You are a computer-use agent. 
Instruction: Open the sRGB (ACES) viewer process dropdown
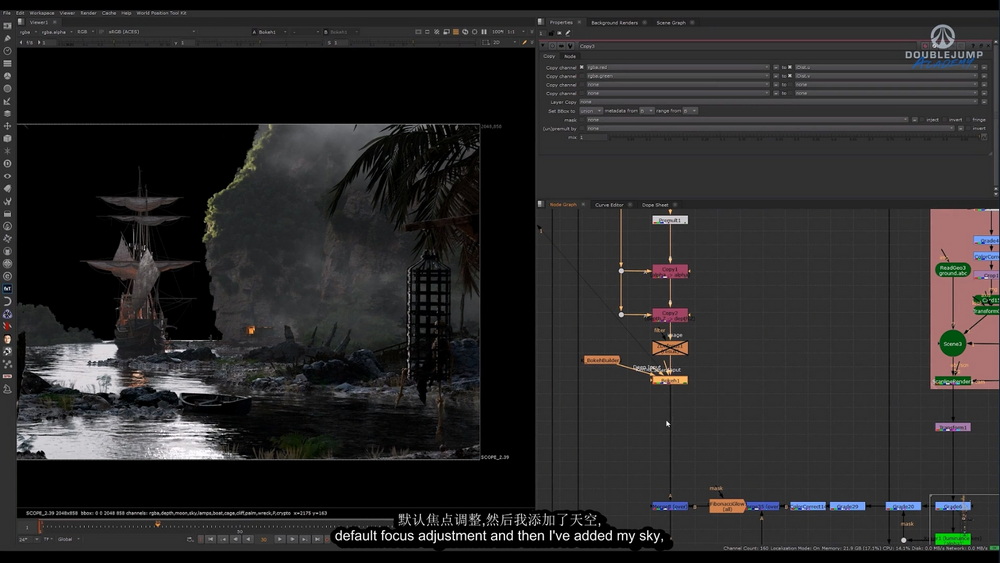tap(151, 32)
